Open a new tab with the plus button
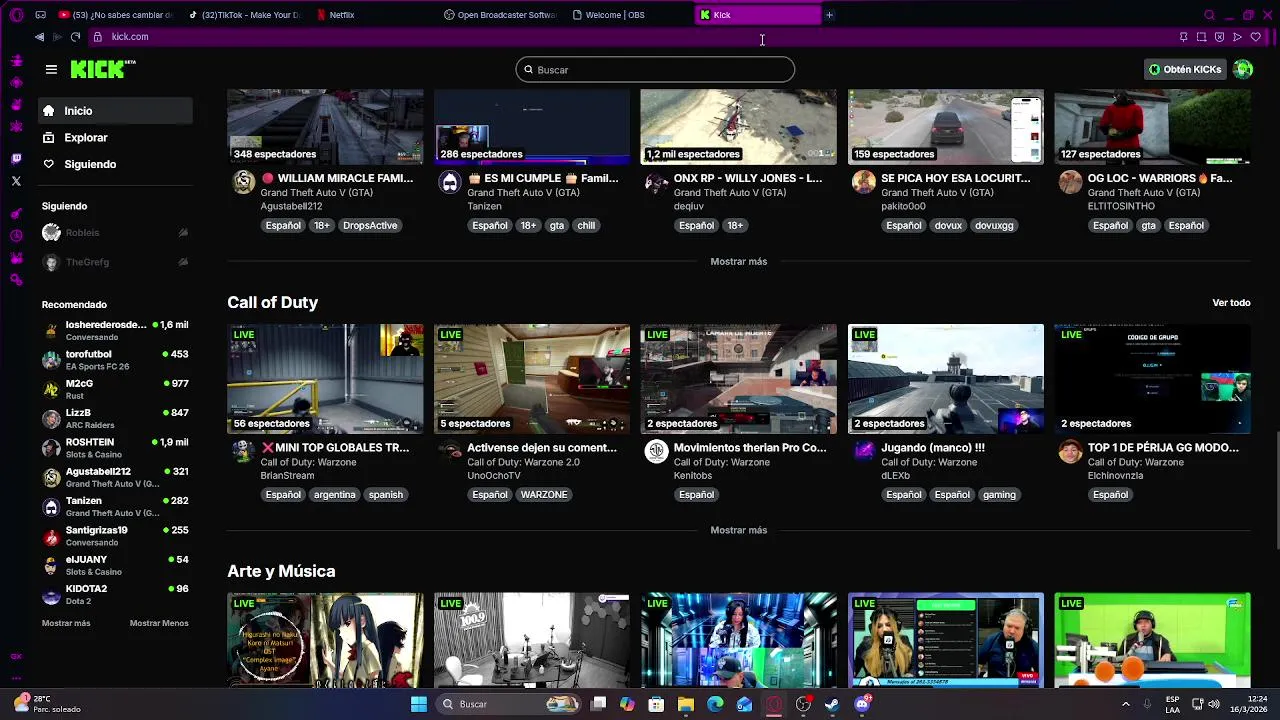 pyautogui.click(x=829, y=15)
